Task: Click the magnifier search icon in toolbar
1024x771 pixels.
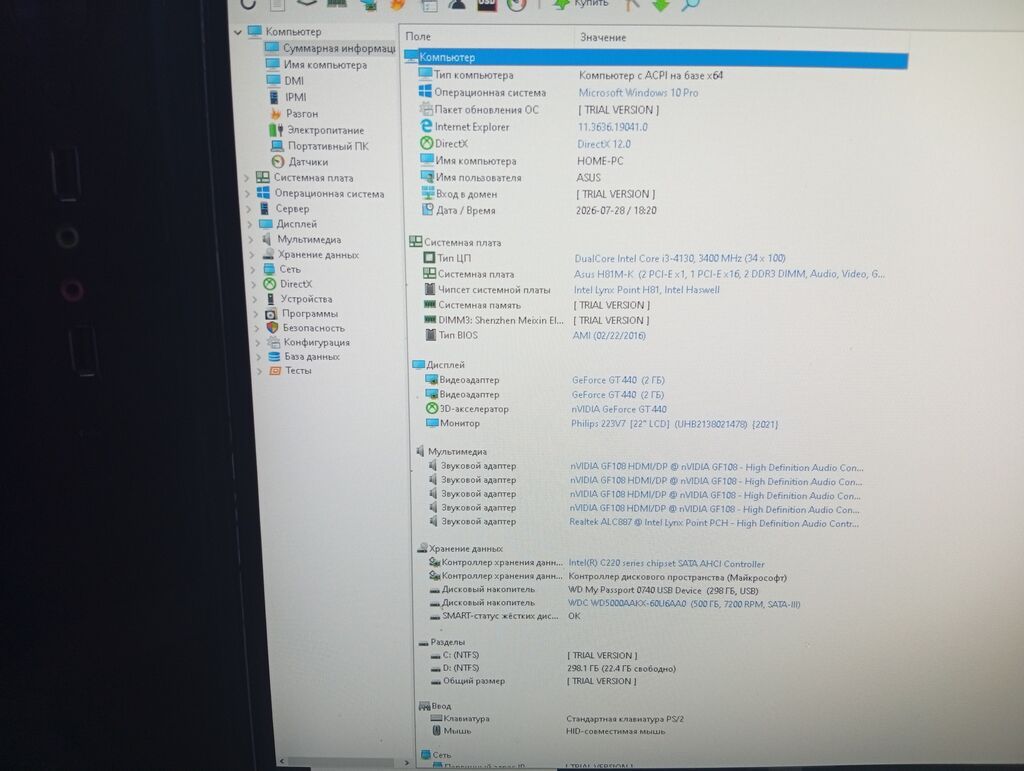Action: (691, 4)
